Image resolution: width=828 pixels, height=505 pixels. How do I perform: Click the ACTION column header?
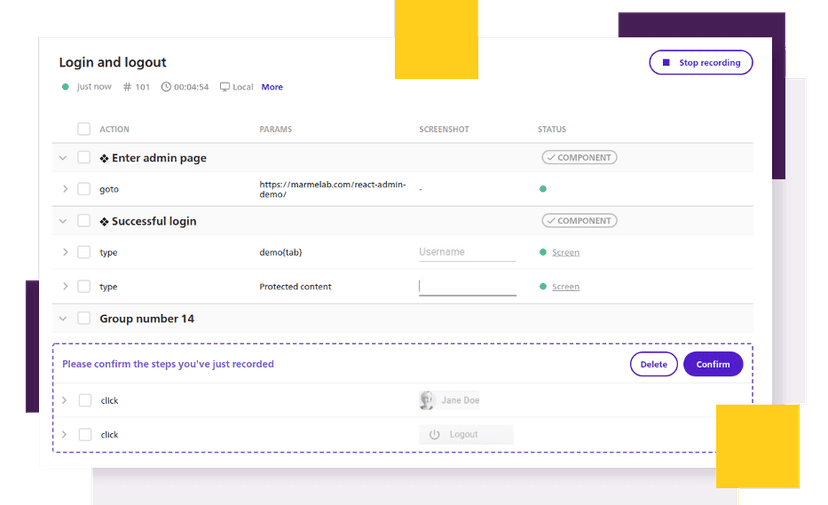pos(114,129)
